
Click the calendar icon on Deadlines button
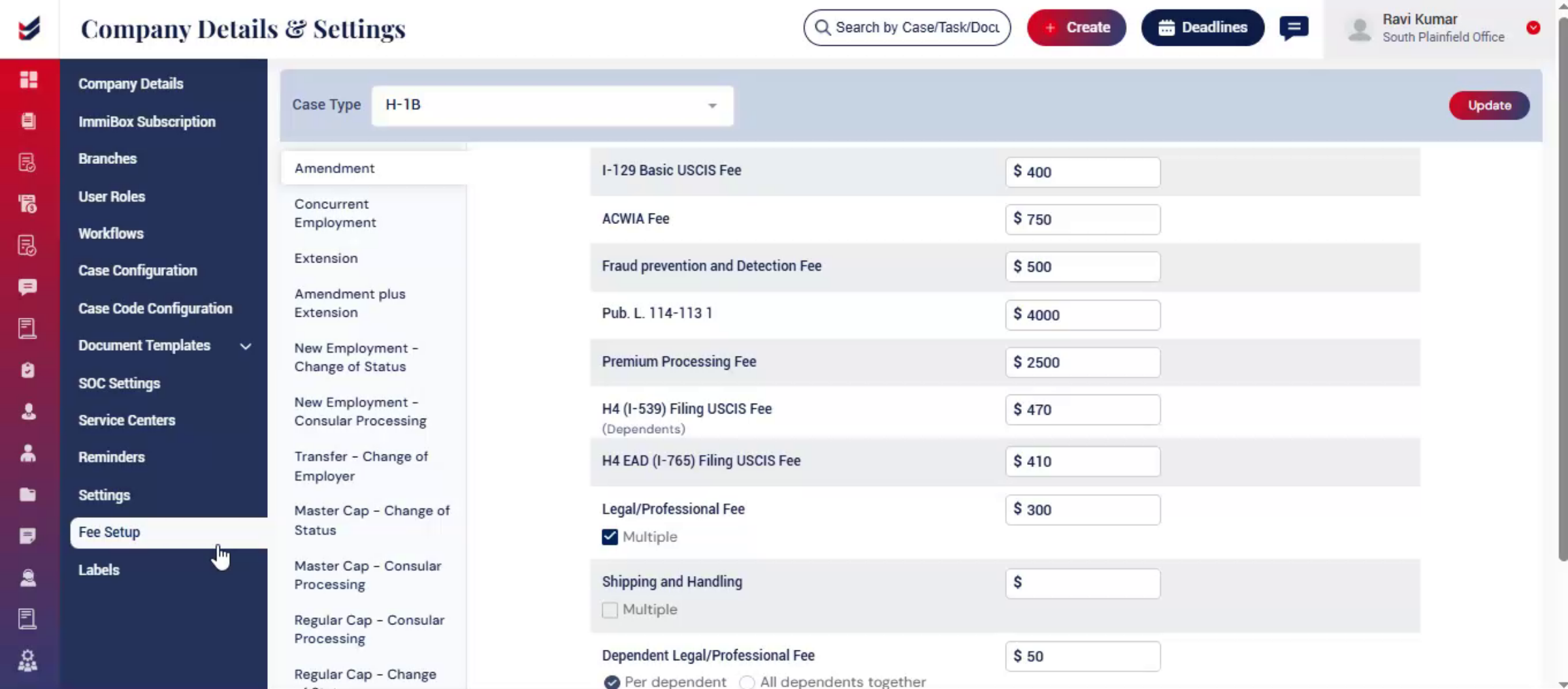click(1166, 27)
